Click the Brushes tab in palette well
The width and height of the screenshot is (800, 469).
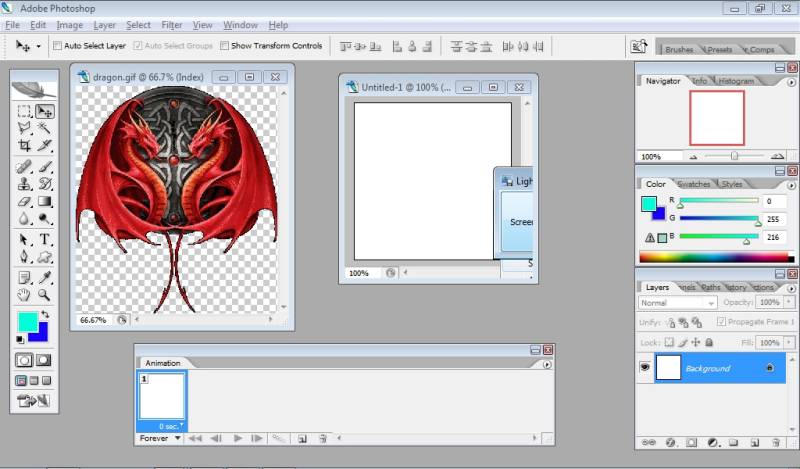(679, 50)
